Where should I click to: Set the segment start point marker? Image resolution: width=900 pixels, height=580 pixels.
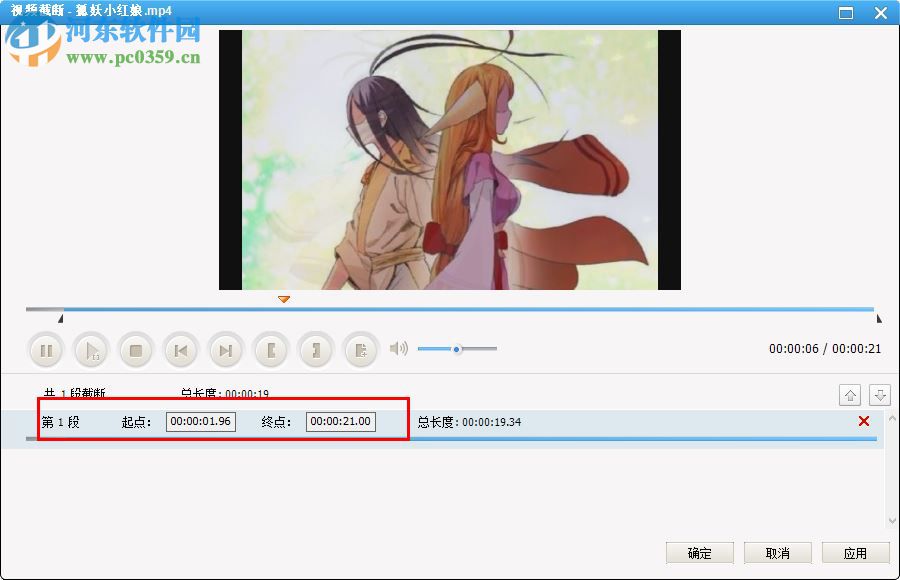pos(270,350)
